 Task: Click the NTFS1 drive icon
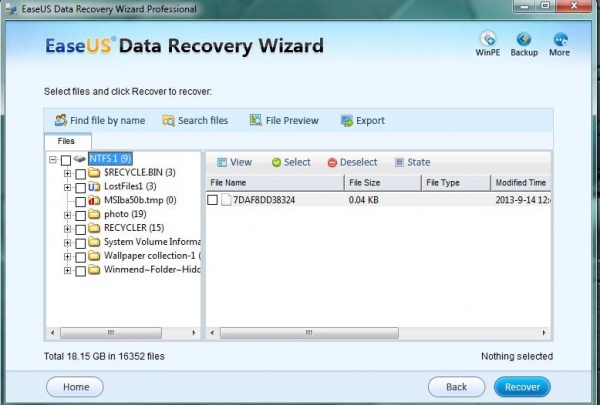(x=80, y=158)
